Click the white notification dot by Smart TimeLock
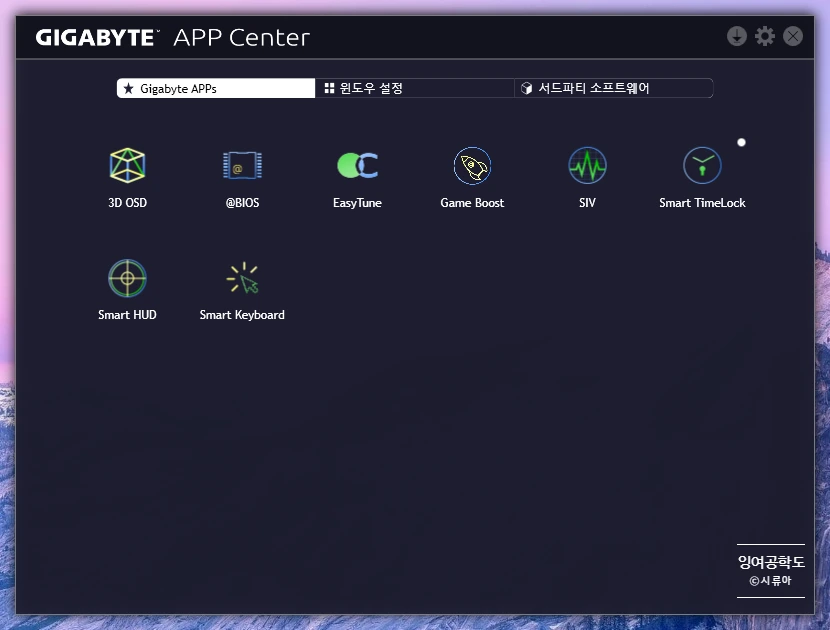 pos(741,142)
